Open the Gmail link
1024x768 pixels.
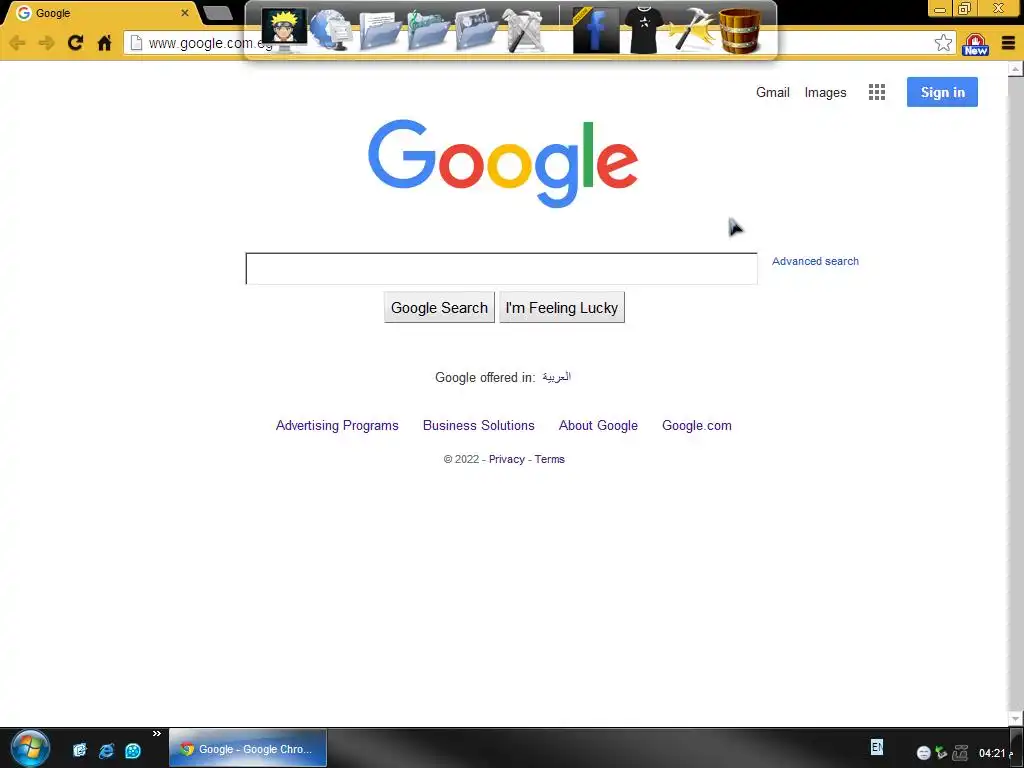coord(773,92)
